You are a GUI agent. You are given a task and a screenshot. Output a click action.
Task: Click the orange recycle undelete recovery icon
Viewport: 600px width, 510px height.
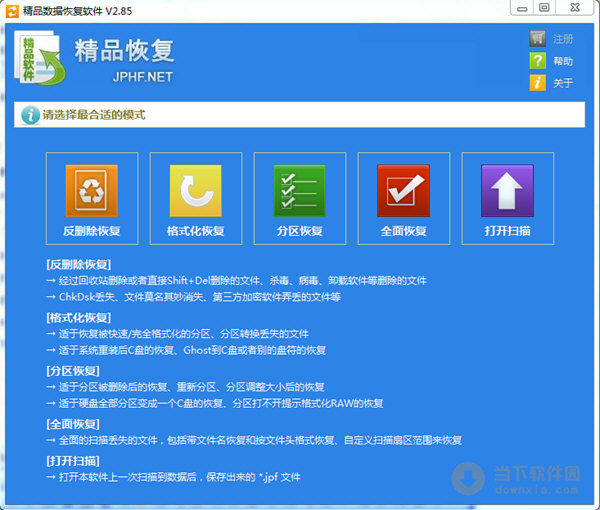point(91,191)
